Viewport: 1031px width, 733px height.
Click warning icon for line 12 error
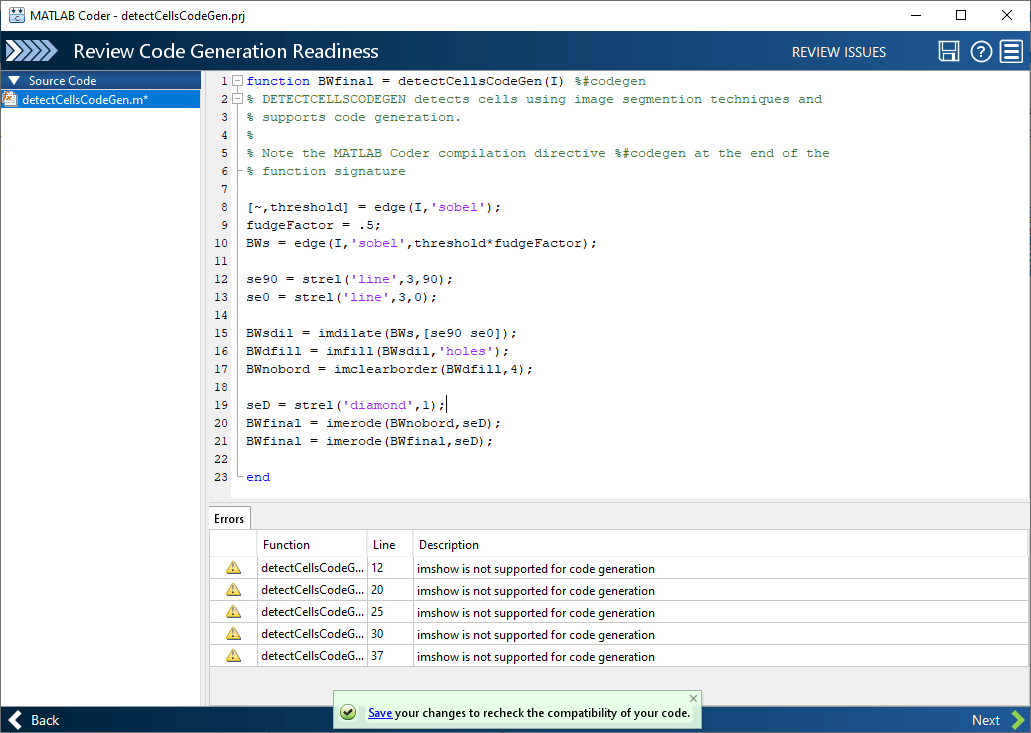pos(233,568)
